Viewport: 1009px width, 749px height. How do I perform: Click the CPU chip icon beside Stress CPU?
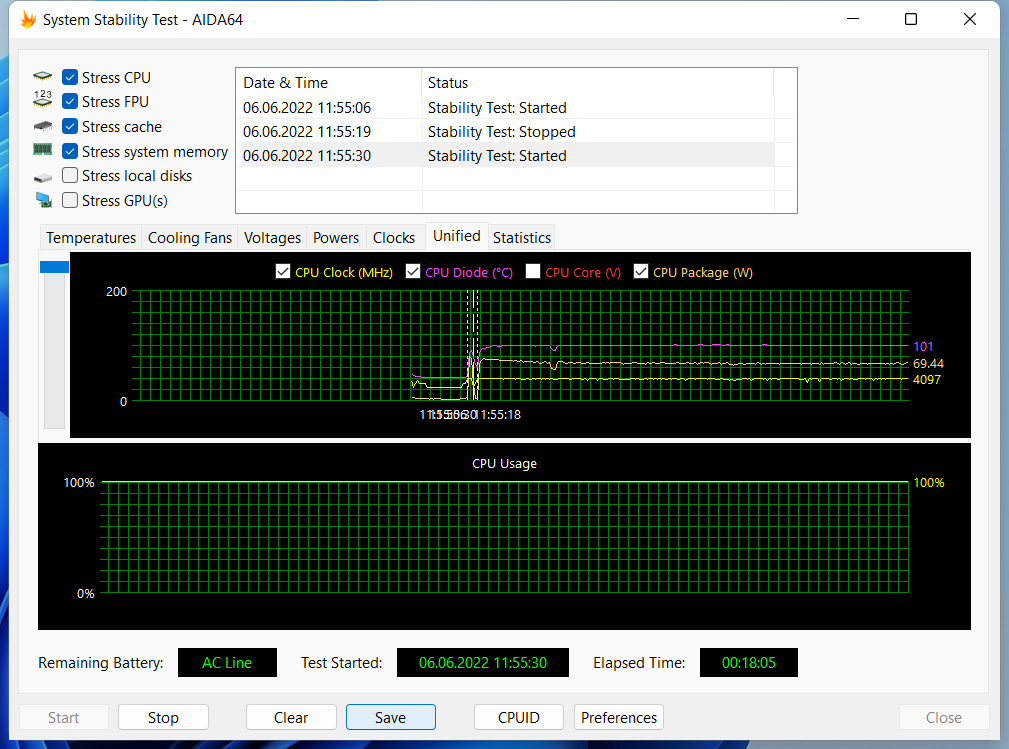[42, 77]
